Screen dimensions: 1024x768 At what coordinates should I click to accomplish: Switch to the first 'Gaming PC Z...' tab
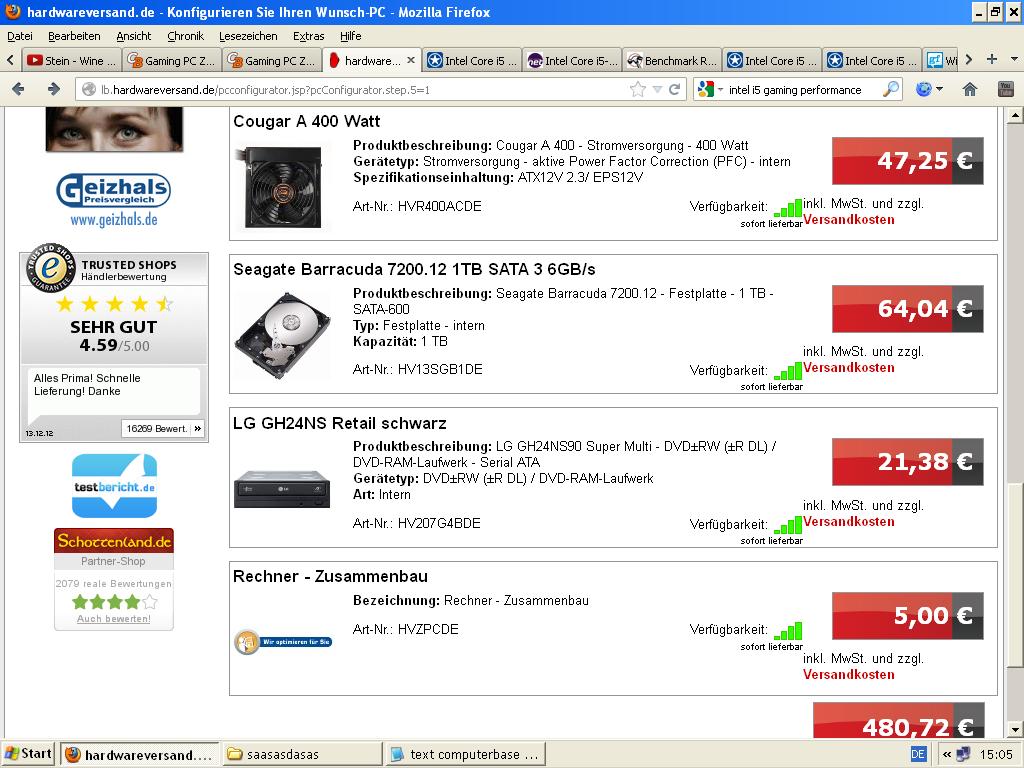click(x=171, y=60)
